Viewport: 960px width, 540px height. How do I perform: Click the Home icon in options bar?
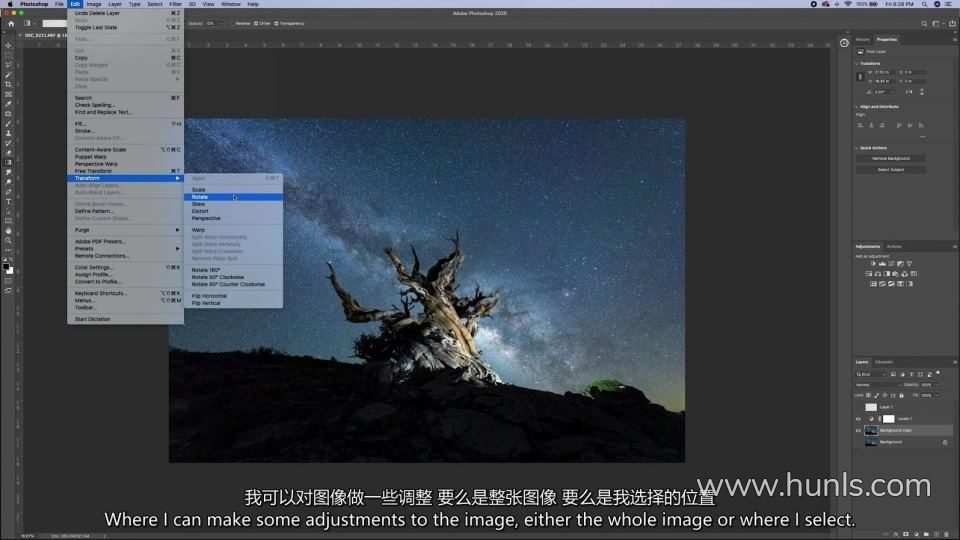click(11, 23)
